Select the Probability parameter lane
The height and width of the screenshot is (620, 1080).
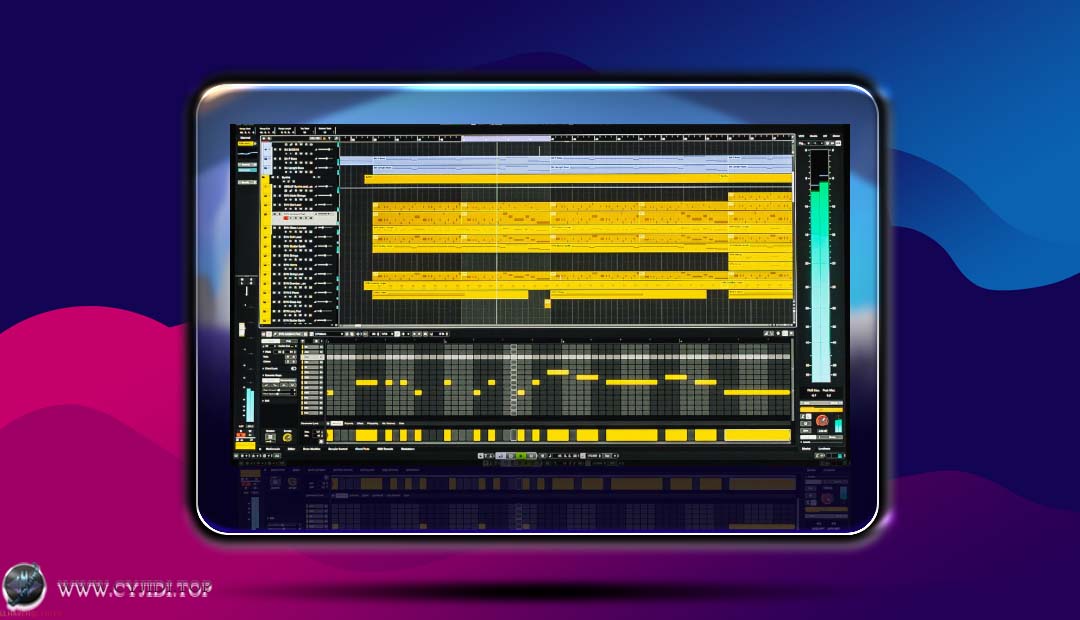coord(373,423)
